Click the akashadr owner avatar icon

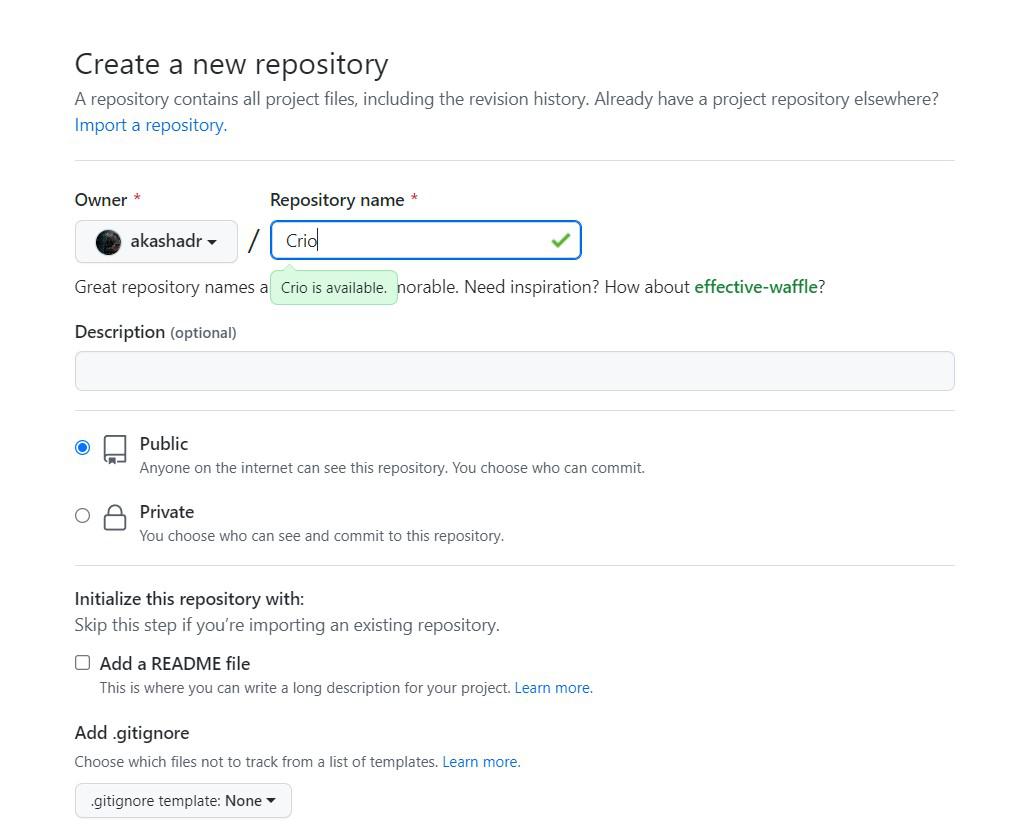108,242
